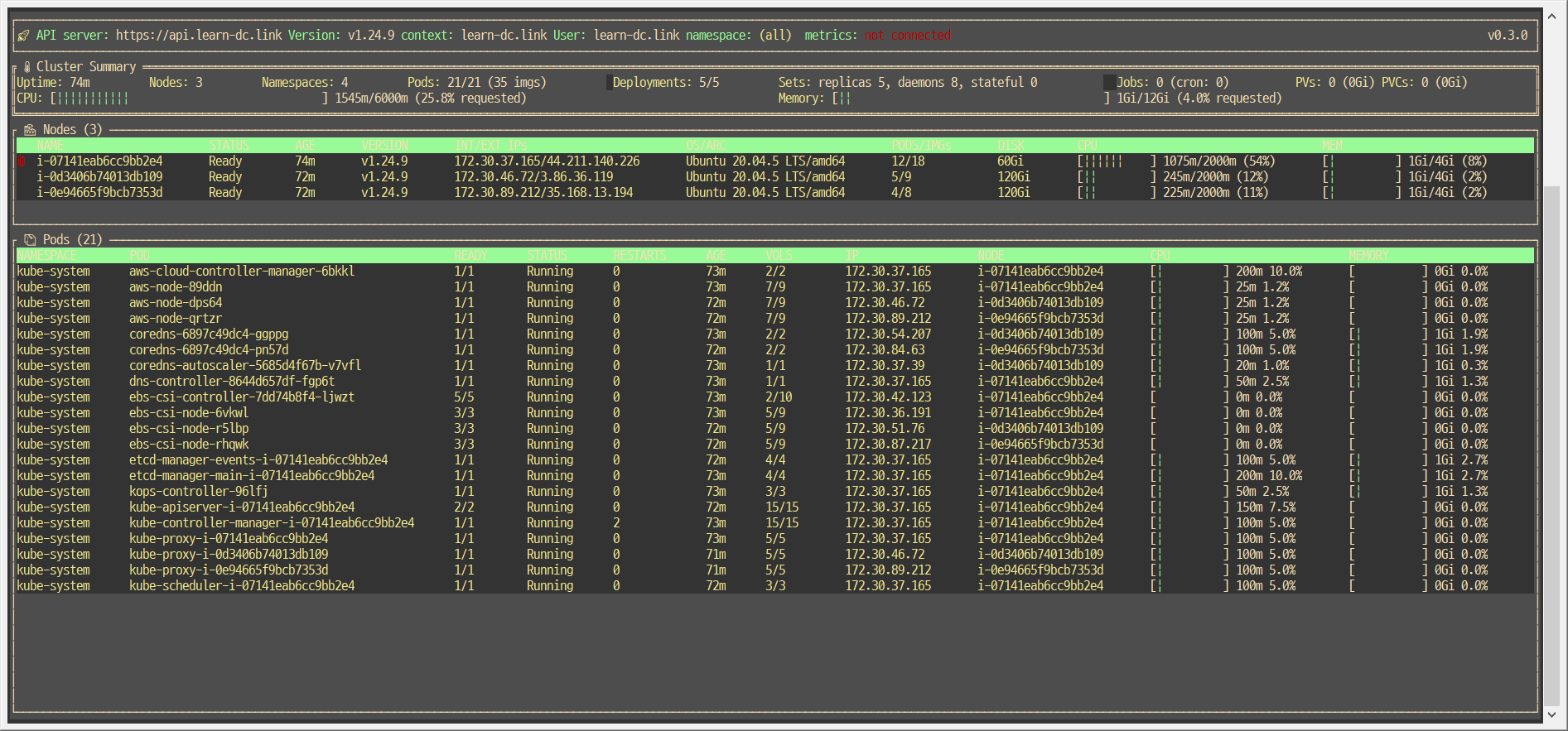The image size is (1568, 731).
Task: Select pod ebs-csi-node-6vkwl
Action: (775, 413)
